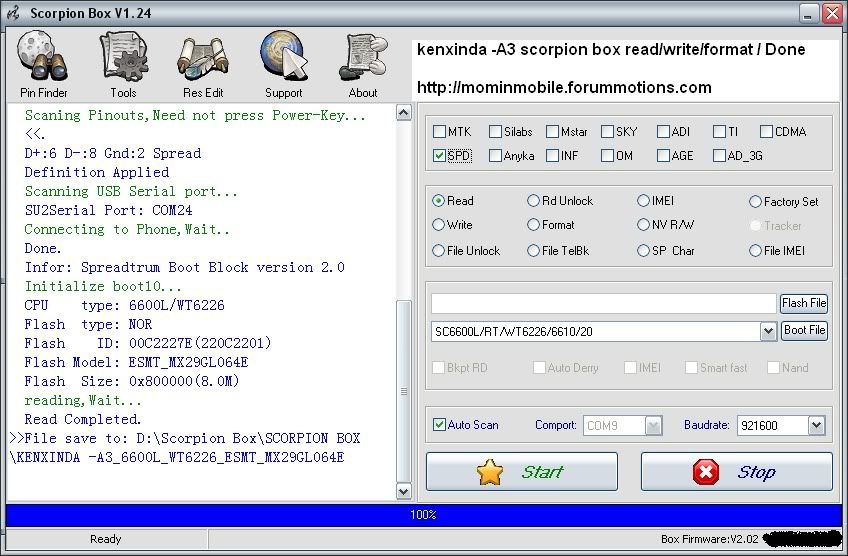Open the Tools icon
Image resolution: width=848 pixels, height=556 pixels.
point(123,64)
